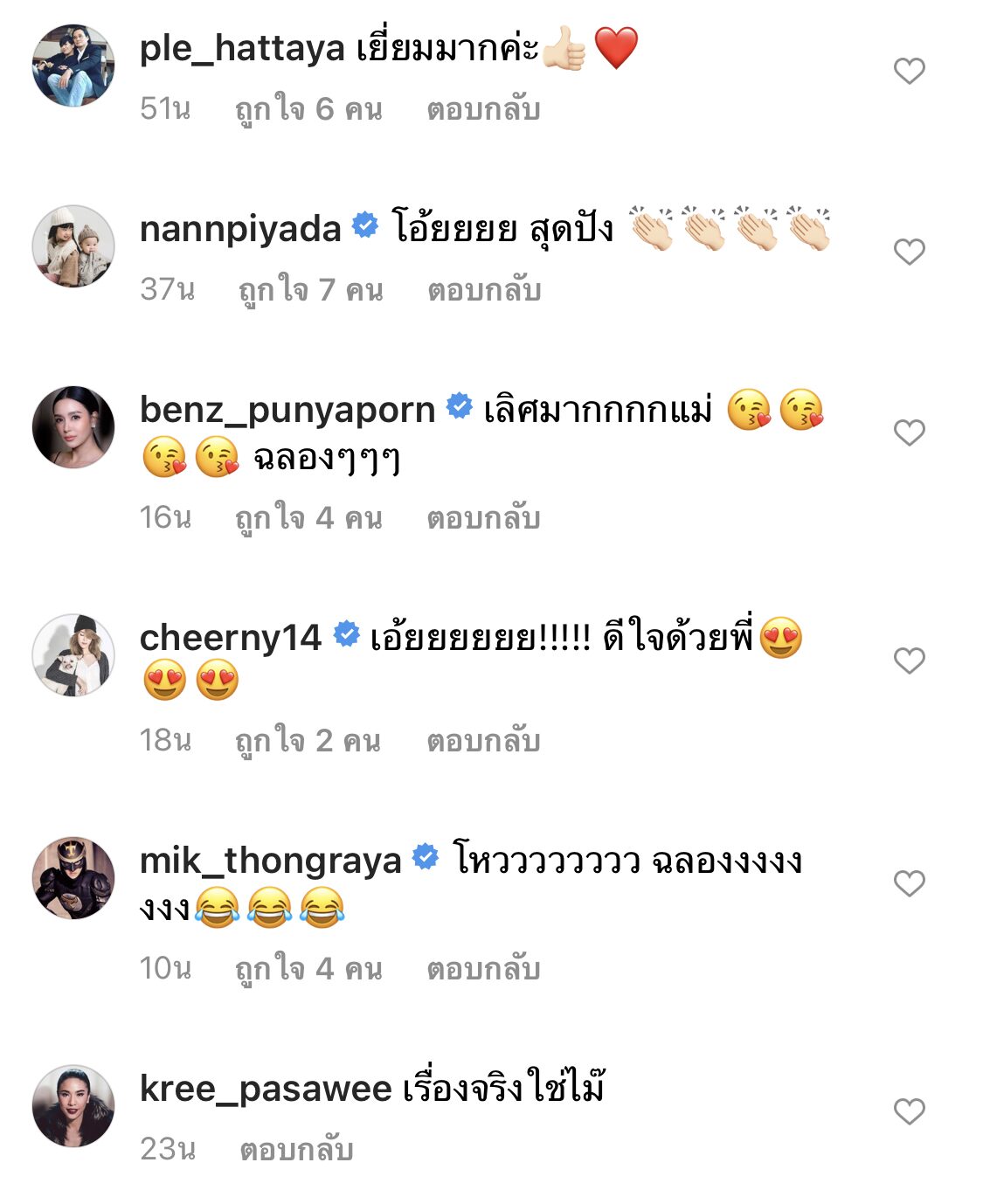
Task: Go to the mik_thongraya username link
Action: [270, 861]
